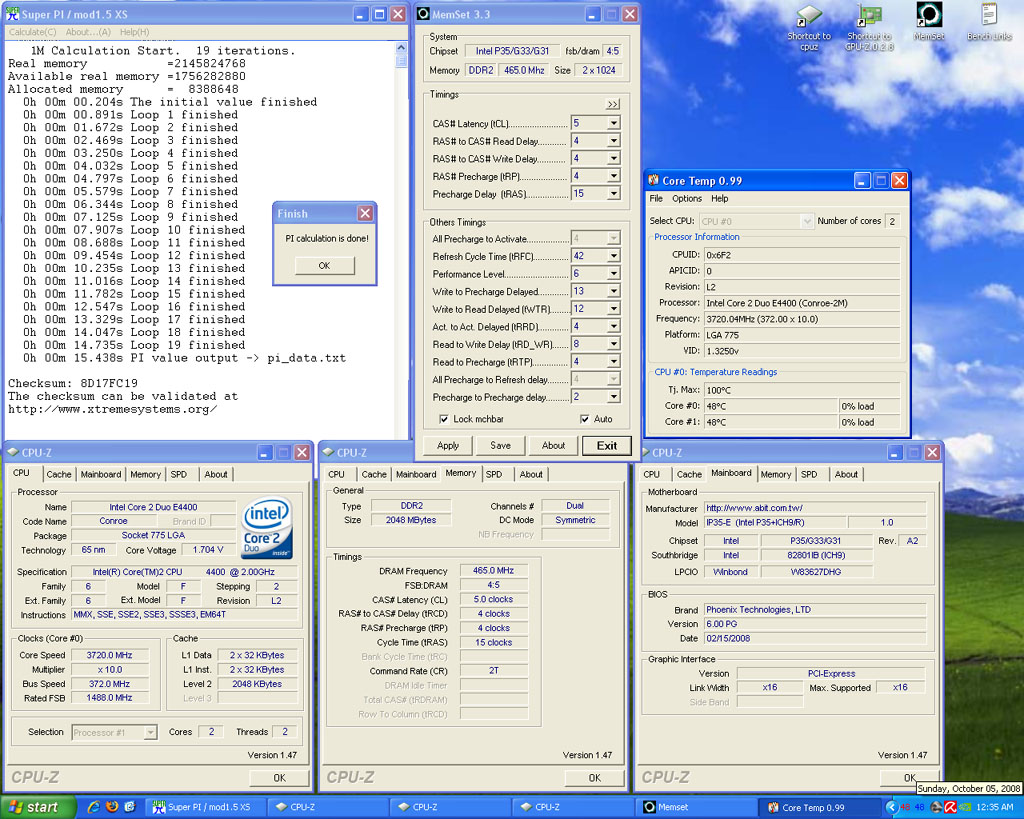Click the Super PI scrollbar up arrow

tap(402, 48)
